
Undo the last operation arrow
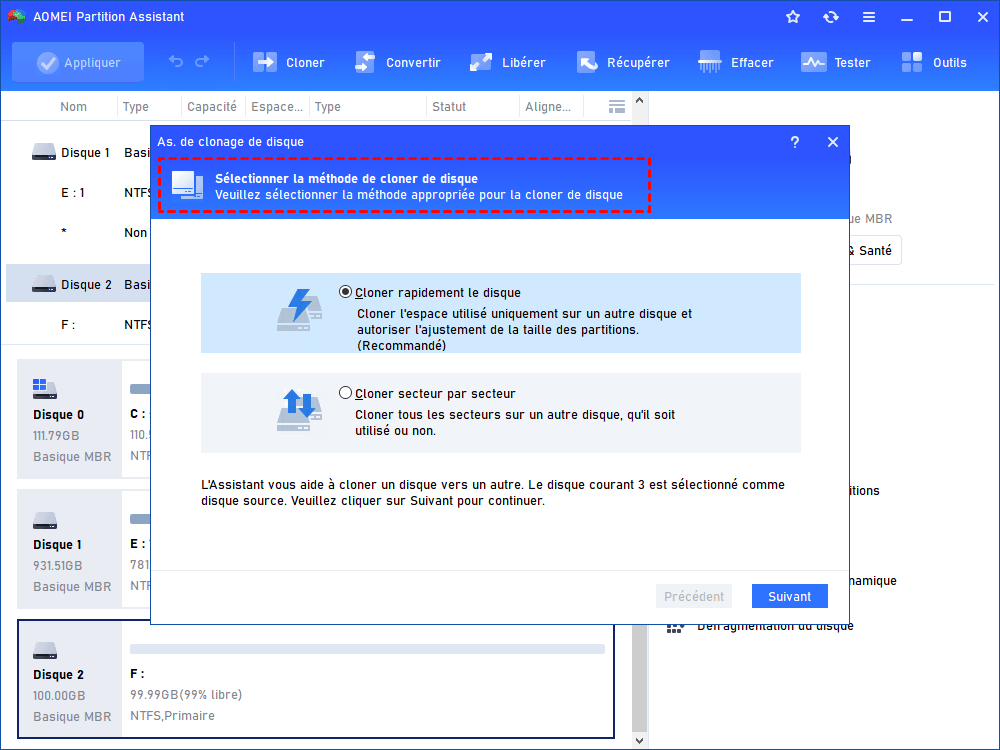[x=176, y=61]
